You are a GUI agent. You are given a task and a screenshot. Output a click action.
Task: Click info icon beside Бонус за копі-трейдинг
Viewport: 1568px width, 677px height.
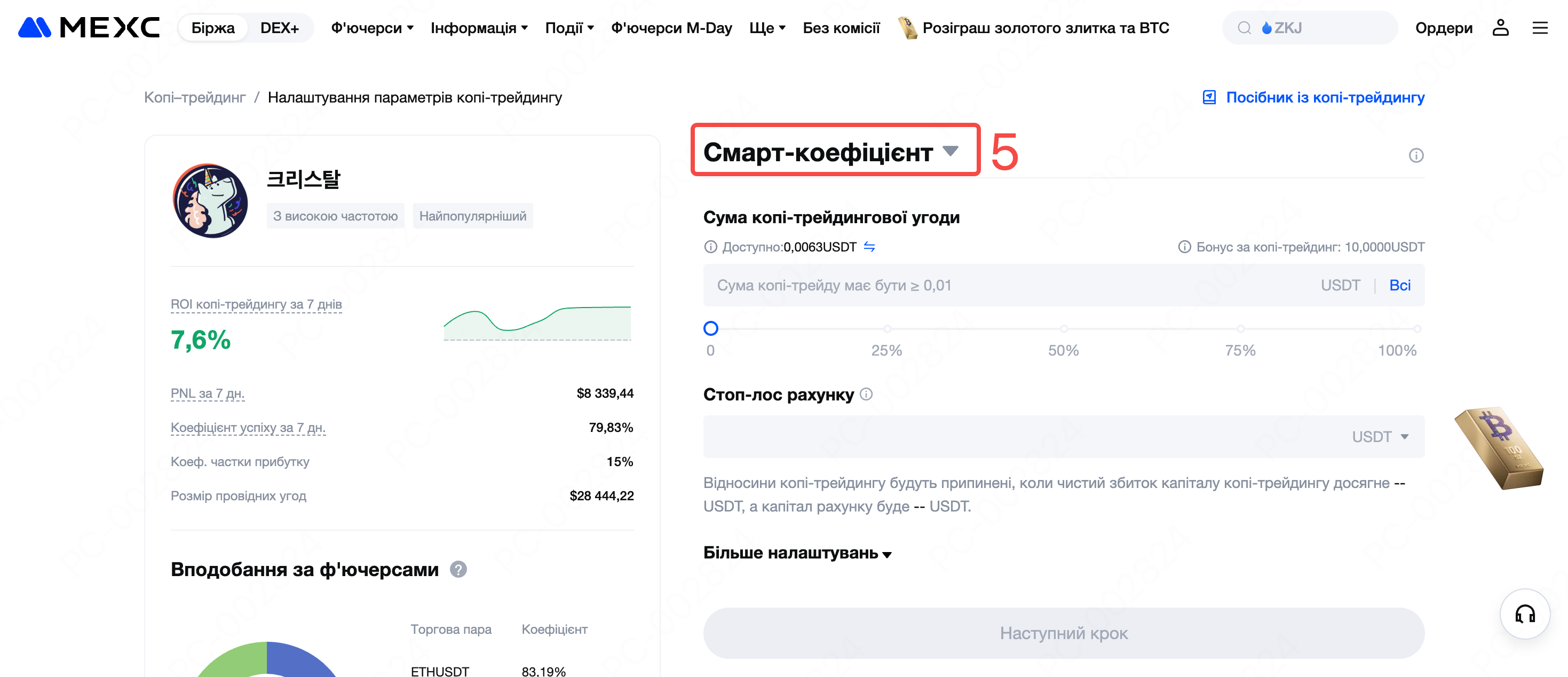click(x=1184, y=247)
